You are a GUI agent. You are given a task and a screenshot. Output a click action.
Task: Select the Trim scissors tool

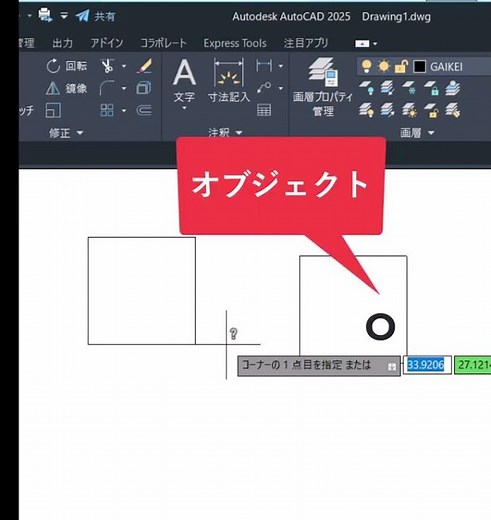click(107, 66)
